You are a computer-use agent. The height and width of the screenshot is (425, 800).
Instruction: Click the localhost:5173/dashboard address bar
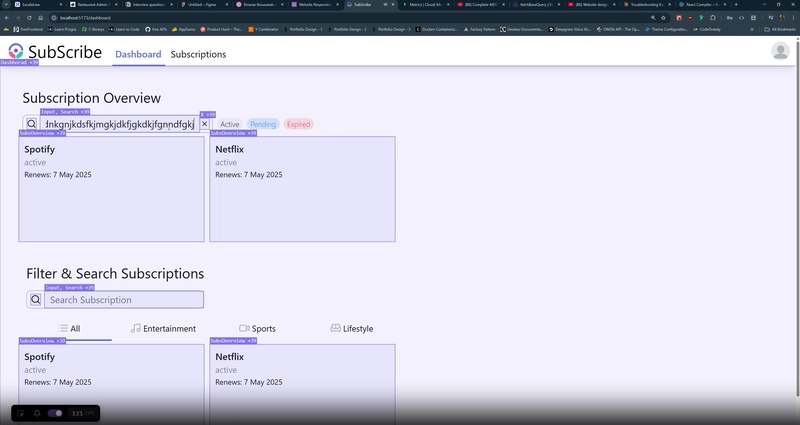(352, 17)
